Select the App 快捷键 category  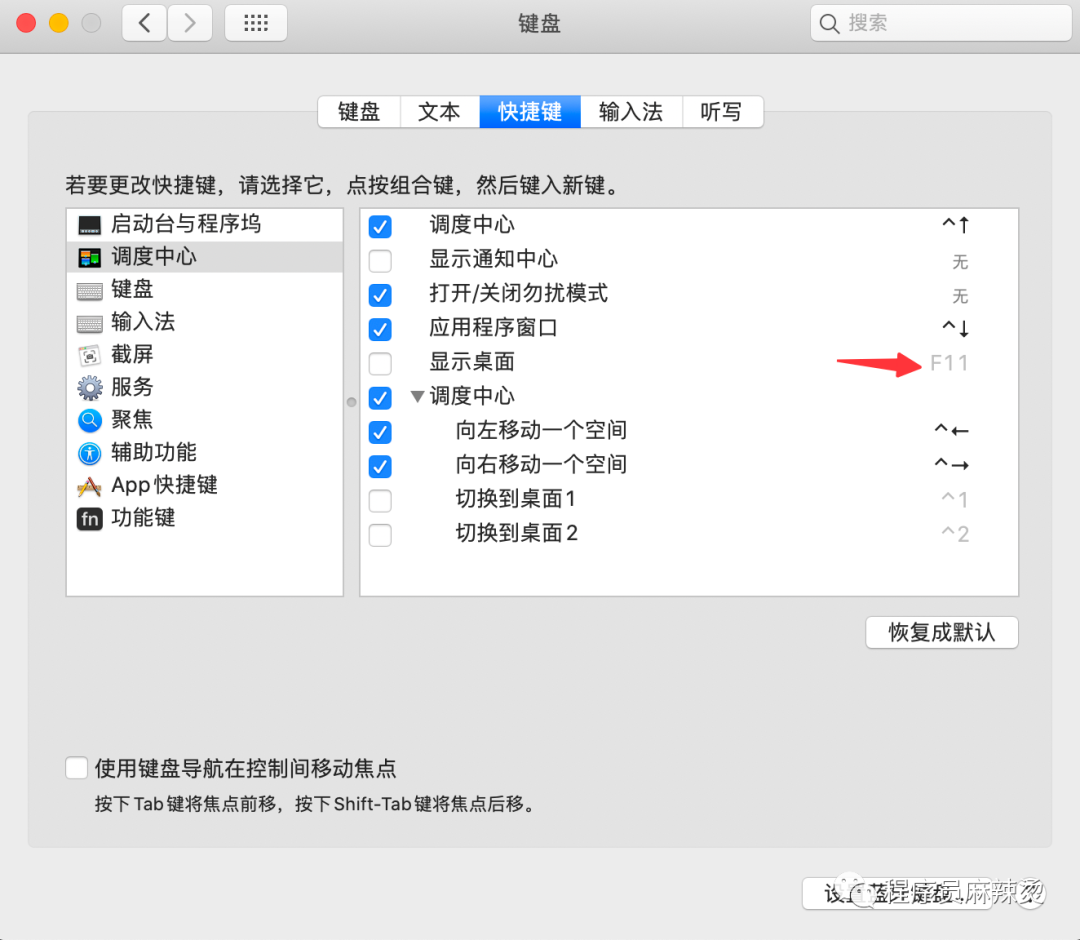point(88,485)
